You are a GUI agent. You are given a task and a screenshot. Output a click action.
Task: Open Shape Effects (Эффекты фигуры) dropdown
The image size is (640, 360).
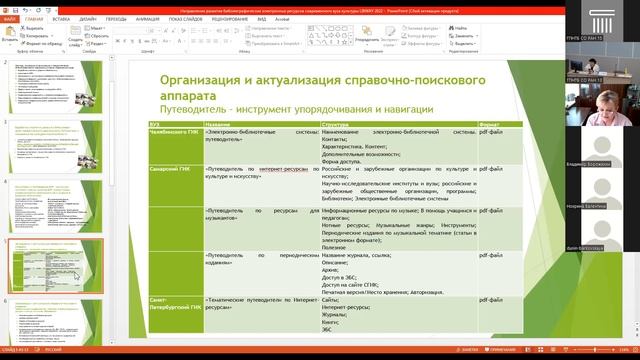[421, 43]
